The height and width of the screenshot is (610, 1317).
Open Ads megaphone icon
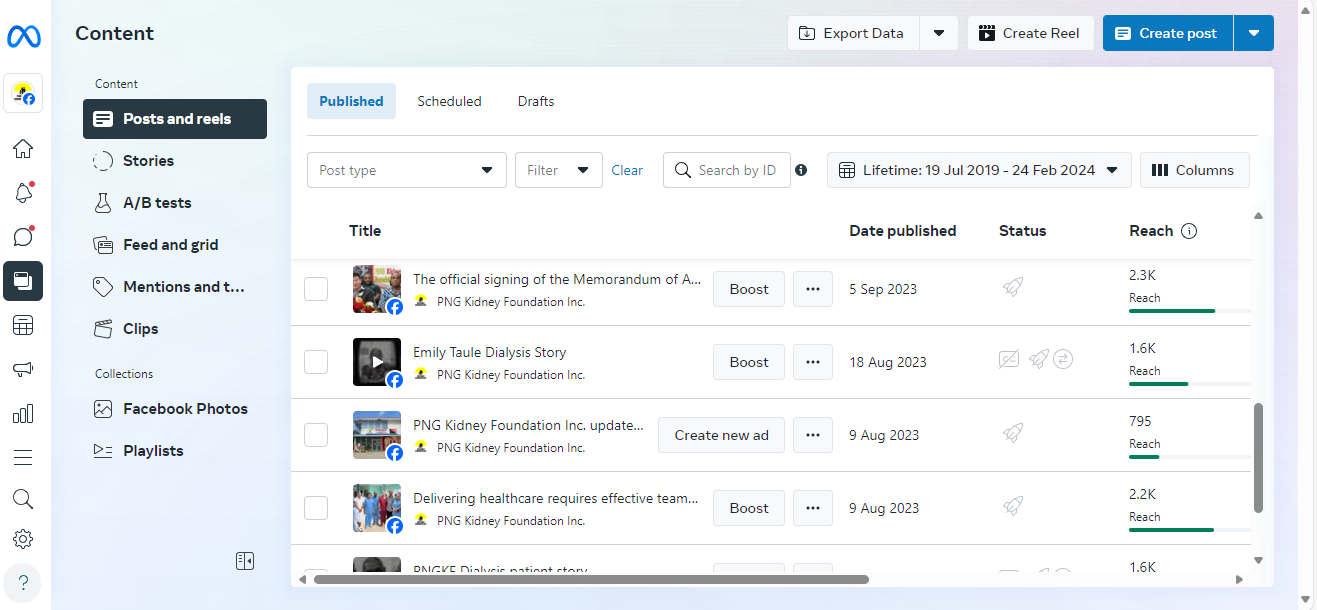[23, 369]
